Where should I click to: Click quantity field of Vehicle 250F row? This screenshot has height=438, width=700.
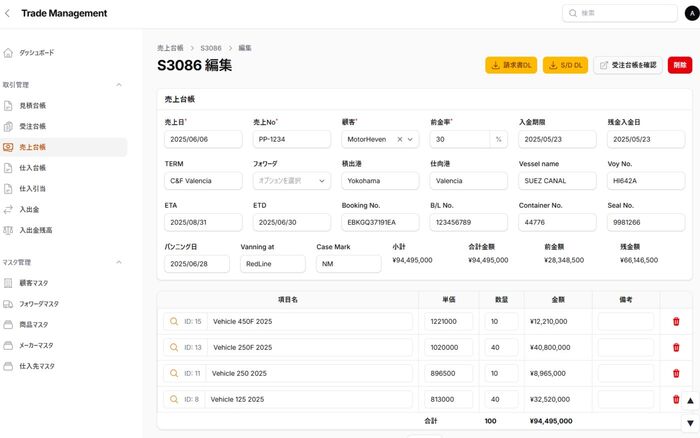pyautogui.click(x=501, y=347)
